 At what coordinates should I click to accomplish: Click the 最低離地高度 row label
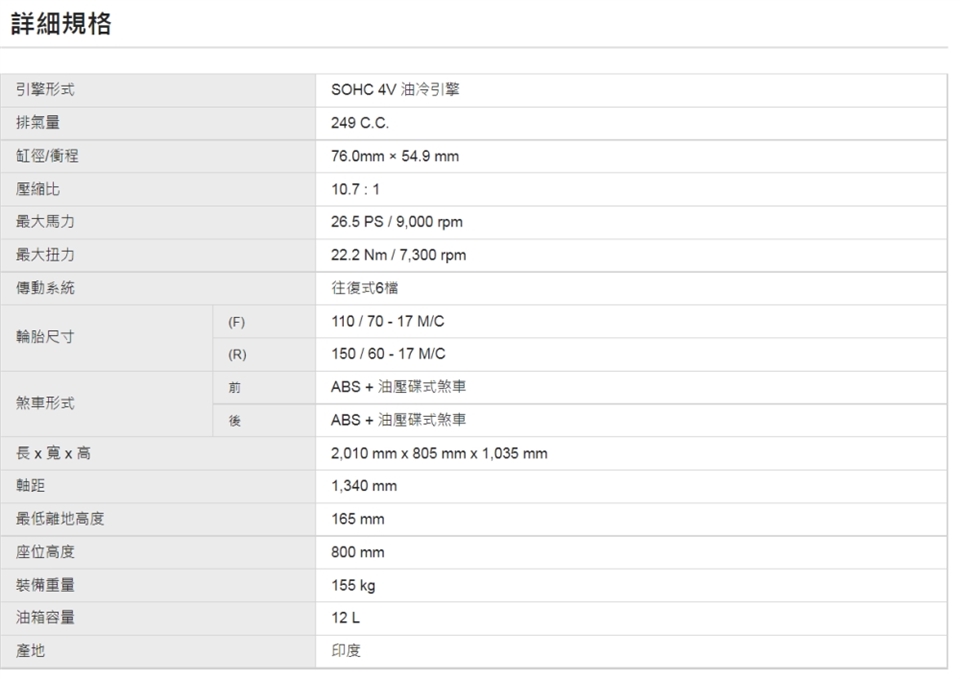pyautogui.click(x=60, y=519)
